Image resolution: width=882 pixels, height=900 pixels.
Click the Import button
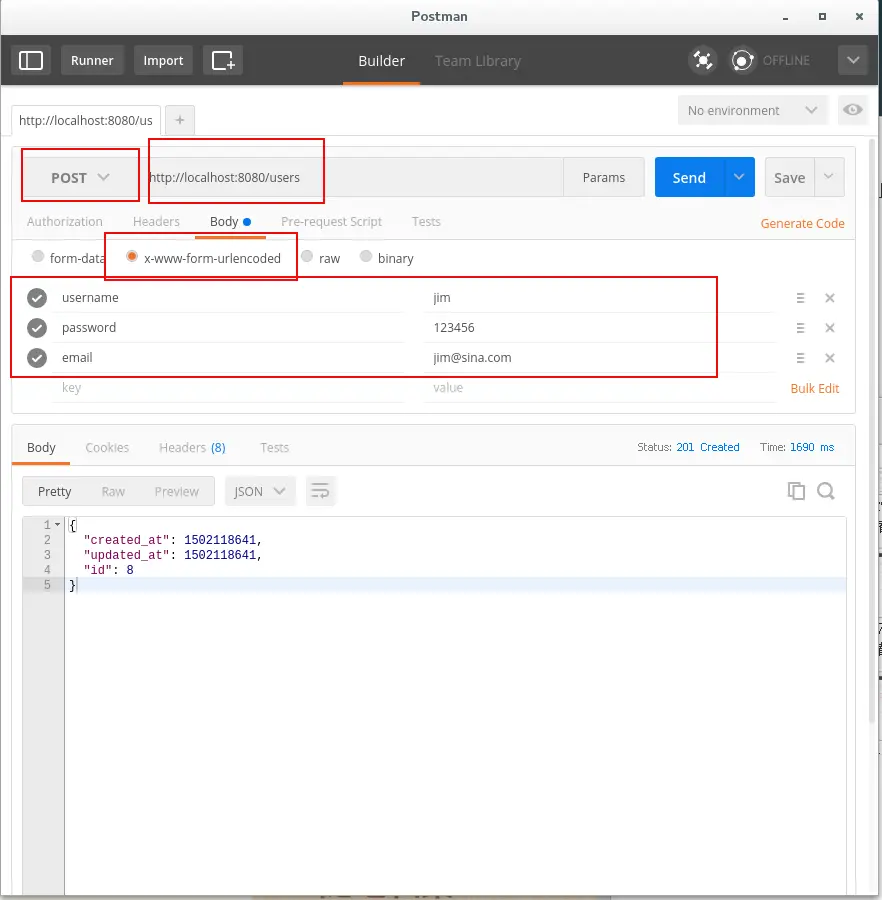(163, 60)
